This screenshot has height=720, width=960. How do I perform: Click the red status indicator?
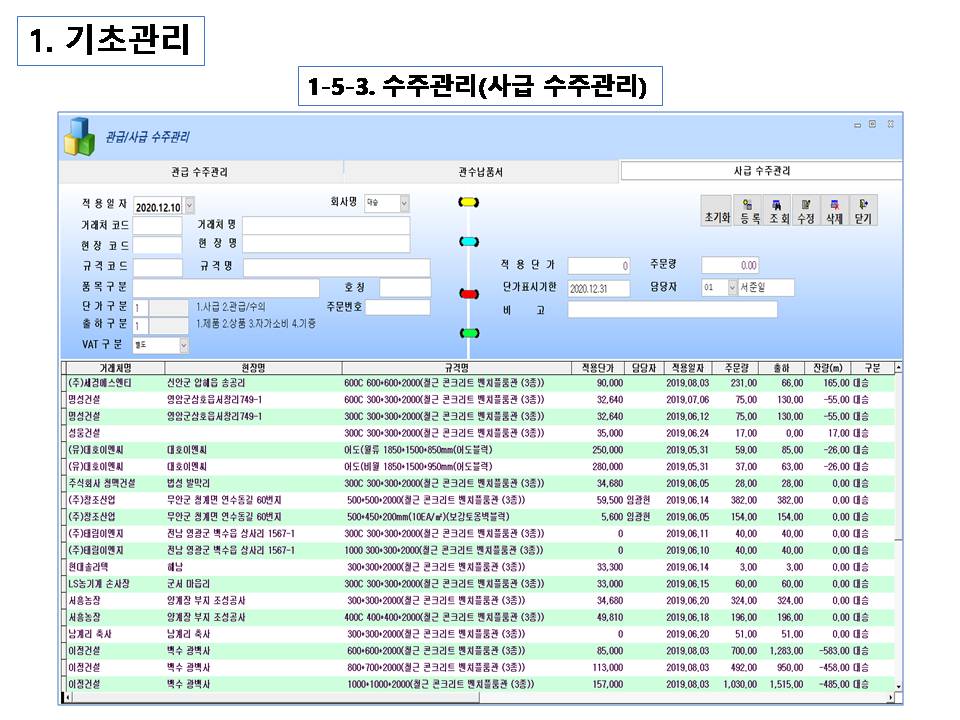469,294
